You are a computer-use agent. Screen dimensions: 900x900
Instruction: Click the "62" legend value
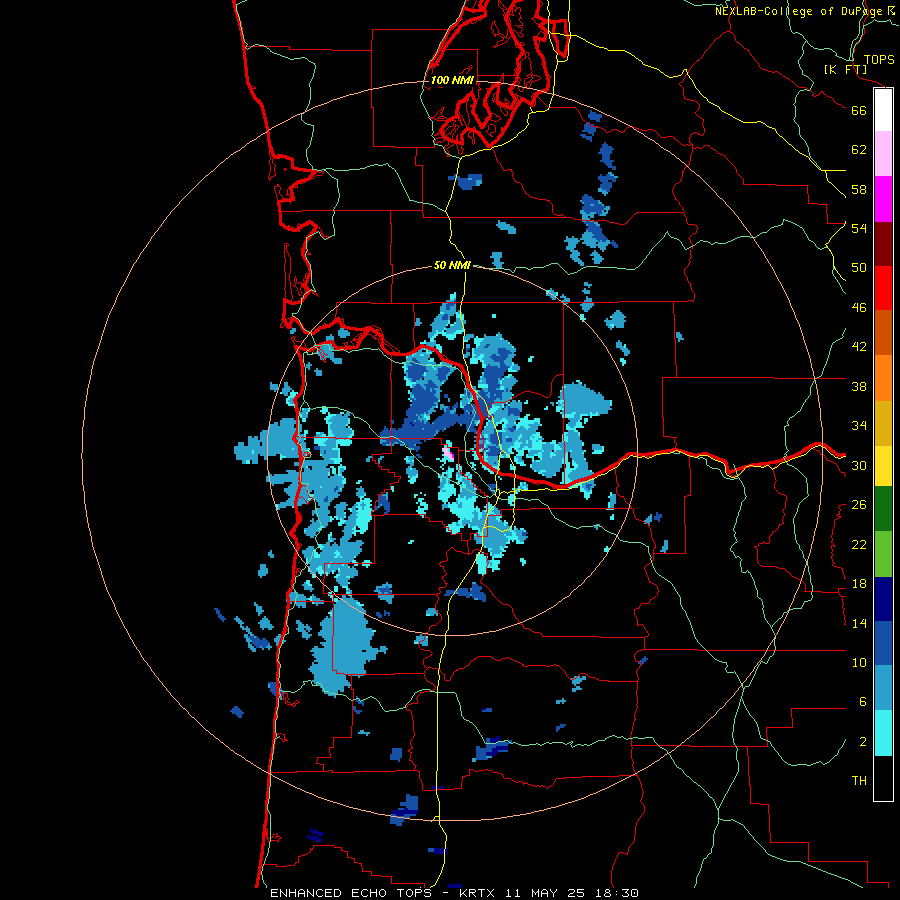pyautogui.click(x=859, y=150)
